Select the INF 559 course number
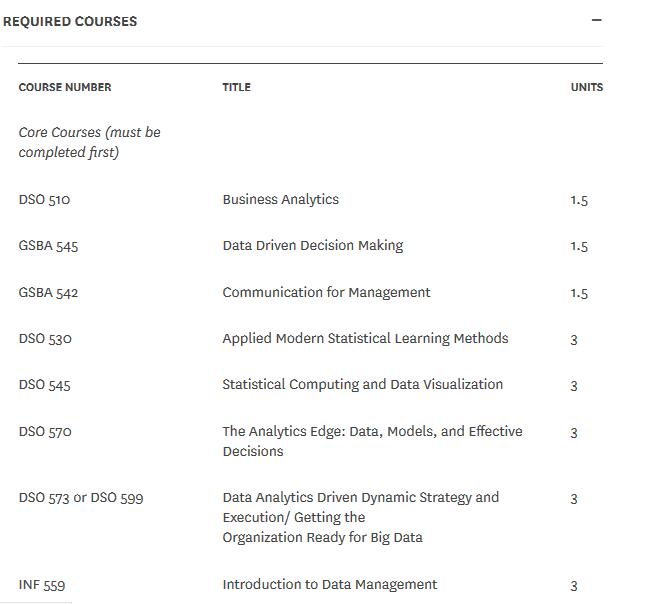Image resolution: width=647 pixels, height=604 pixels. pos(42,585)
